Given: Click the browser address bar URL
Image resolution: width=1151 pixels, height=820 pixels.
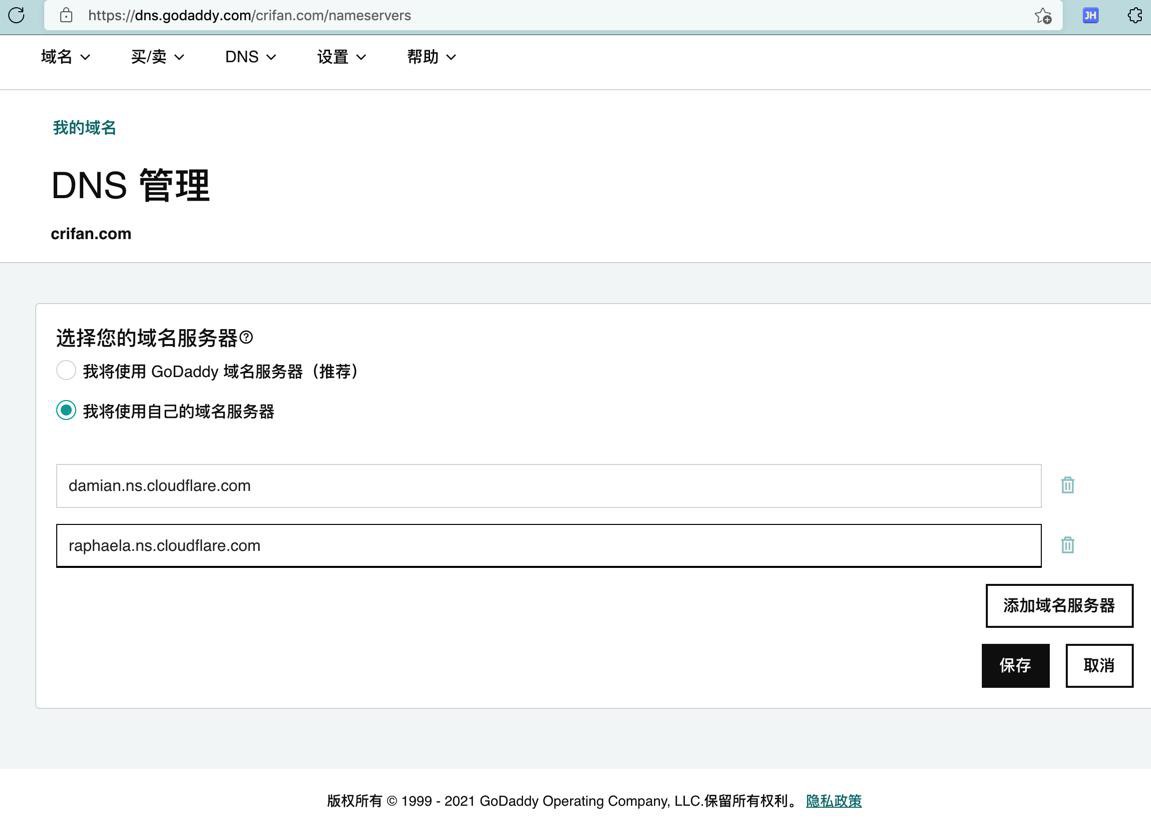Looking at the screenshot, I should coord(250,15).
